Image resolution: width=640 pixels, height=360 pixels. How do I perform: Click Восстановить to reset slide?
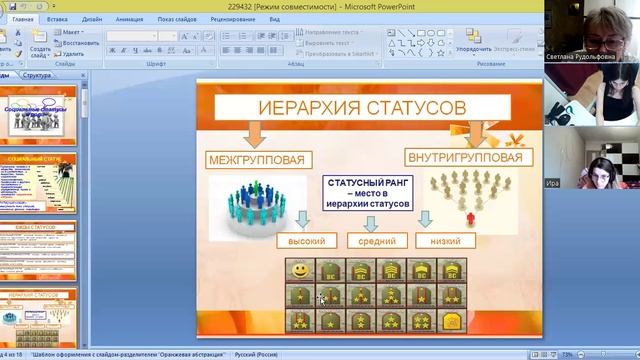[x=77, y=43]
